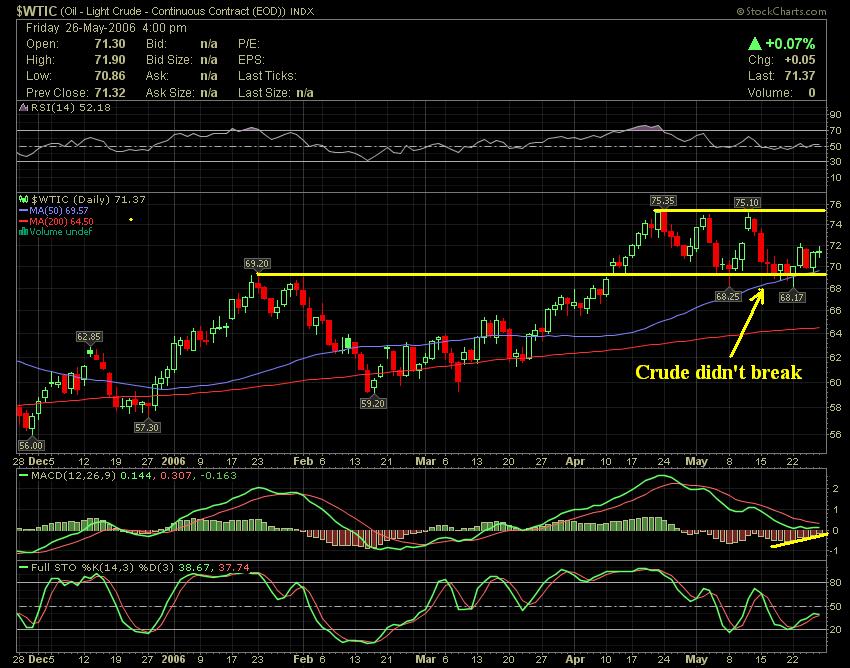Click the n/a value beside Bid:
The width and height of the screenshot is (850, 668).
pos(209,44)
